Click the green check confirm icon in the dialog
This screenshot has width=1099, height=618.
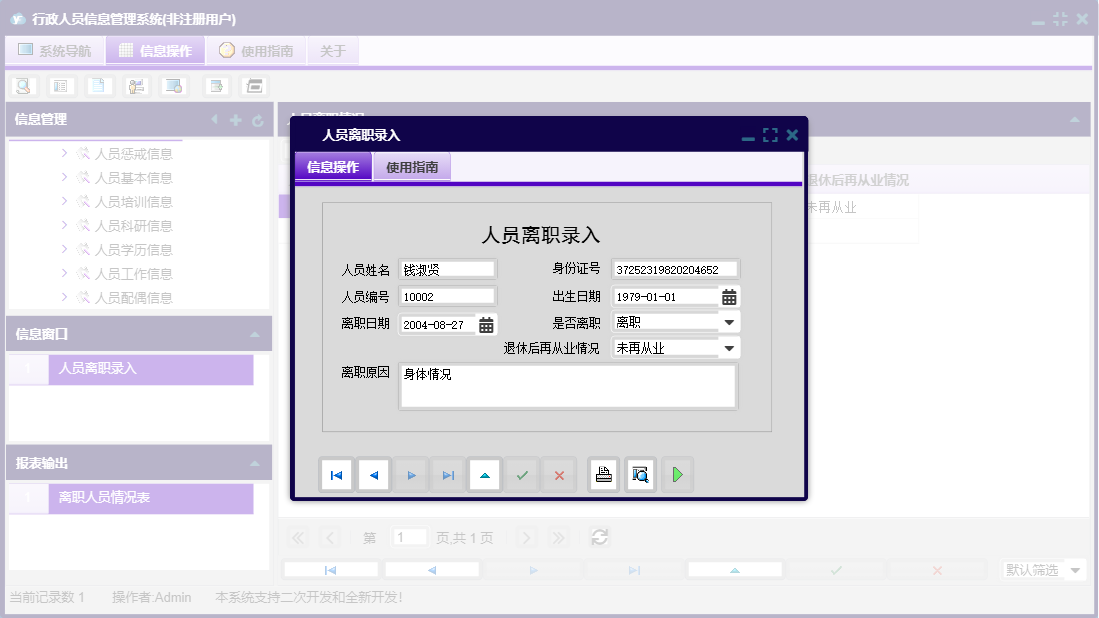522,474
